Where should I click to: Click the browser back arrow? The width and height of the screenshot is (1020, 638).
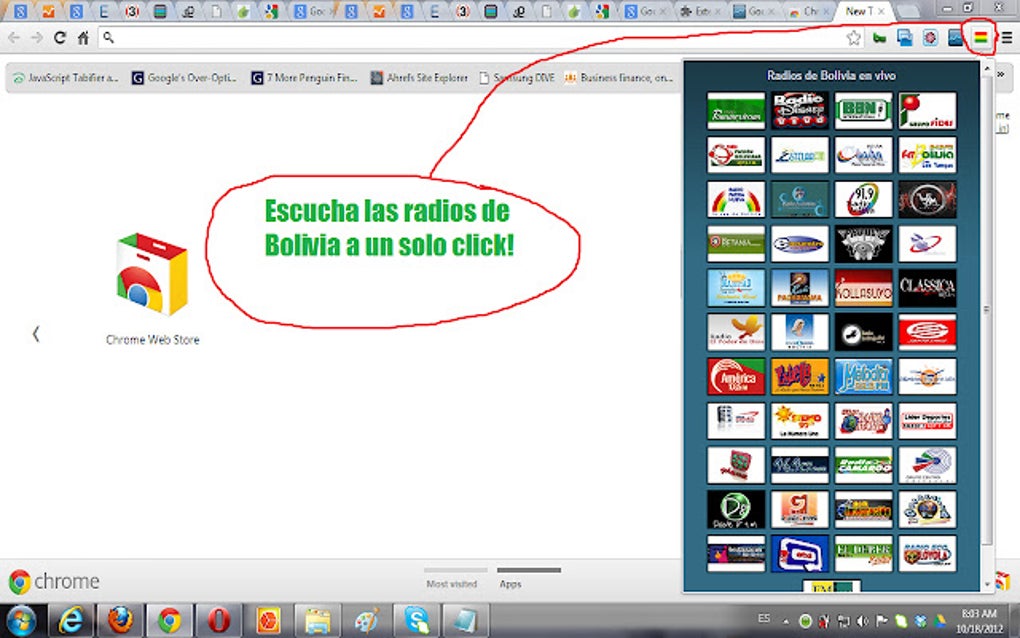click(x=14, y=38)
